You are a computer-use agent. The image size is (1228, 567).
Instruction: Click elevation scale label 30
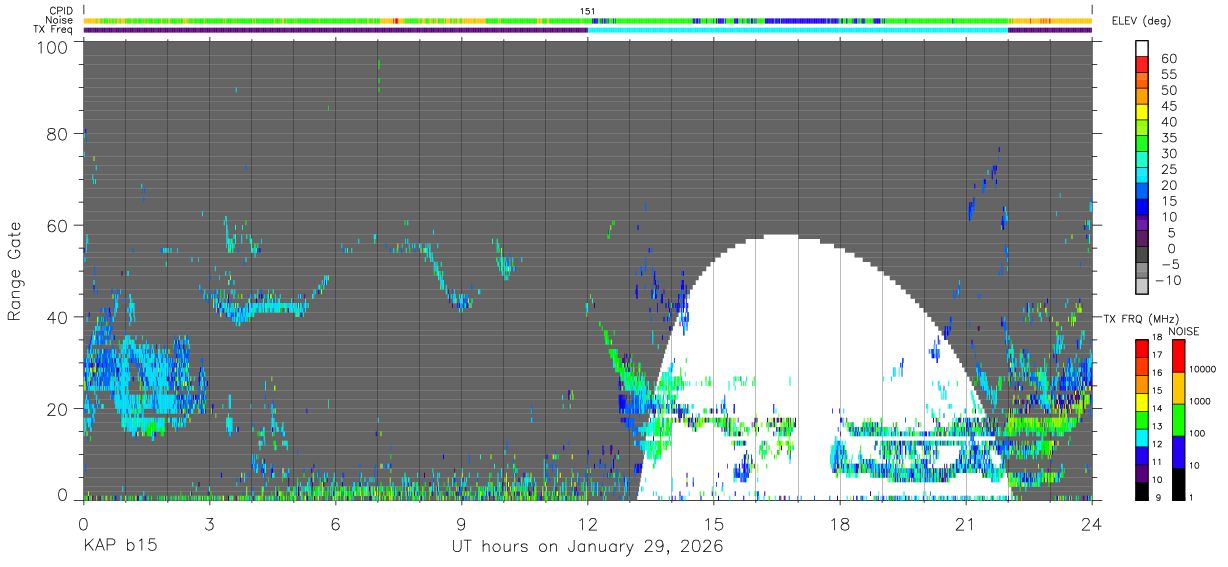[1169, 153]
